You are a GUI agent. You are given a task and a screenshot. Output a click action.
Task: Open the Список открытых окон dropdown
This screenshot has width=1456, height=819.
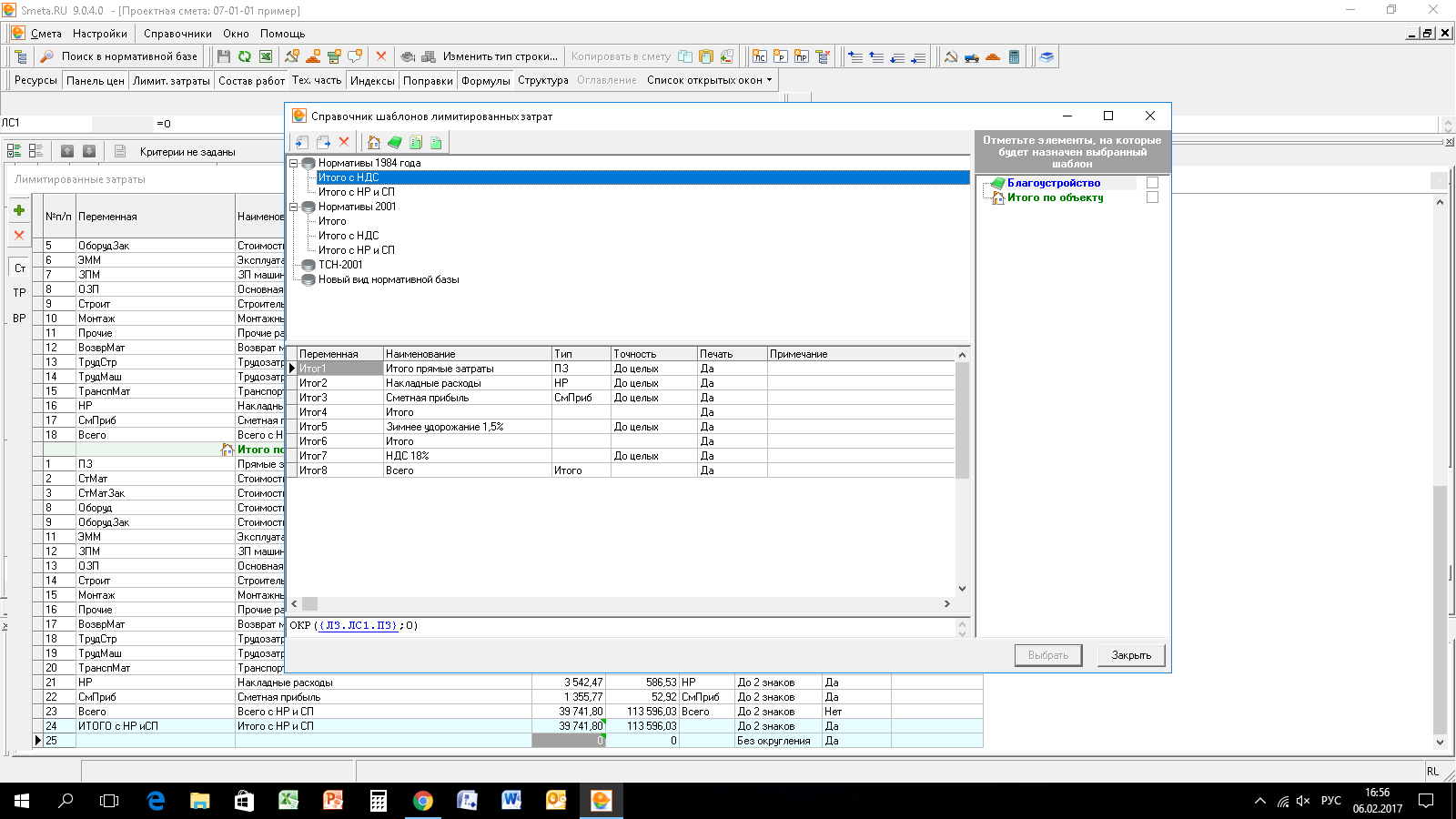710,80
